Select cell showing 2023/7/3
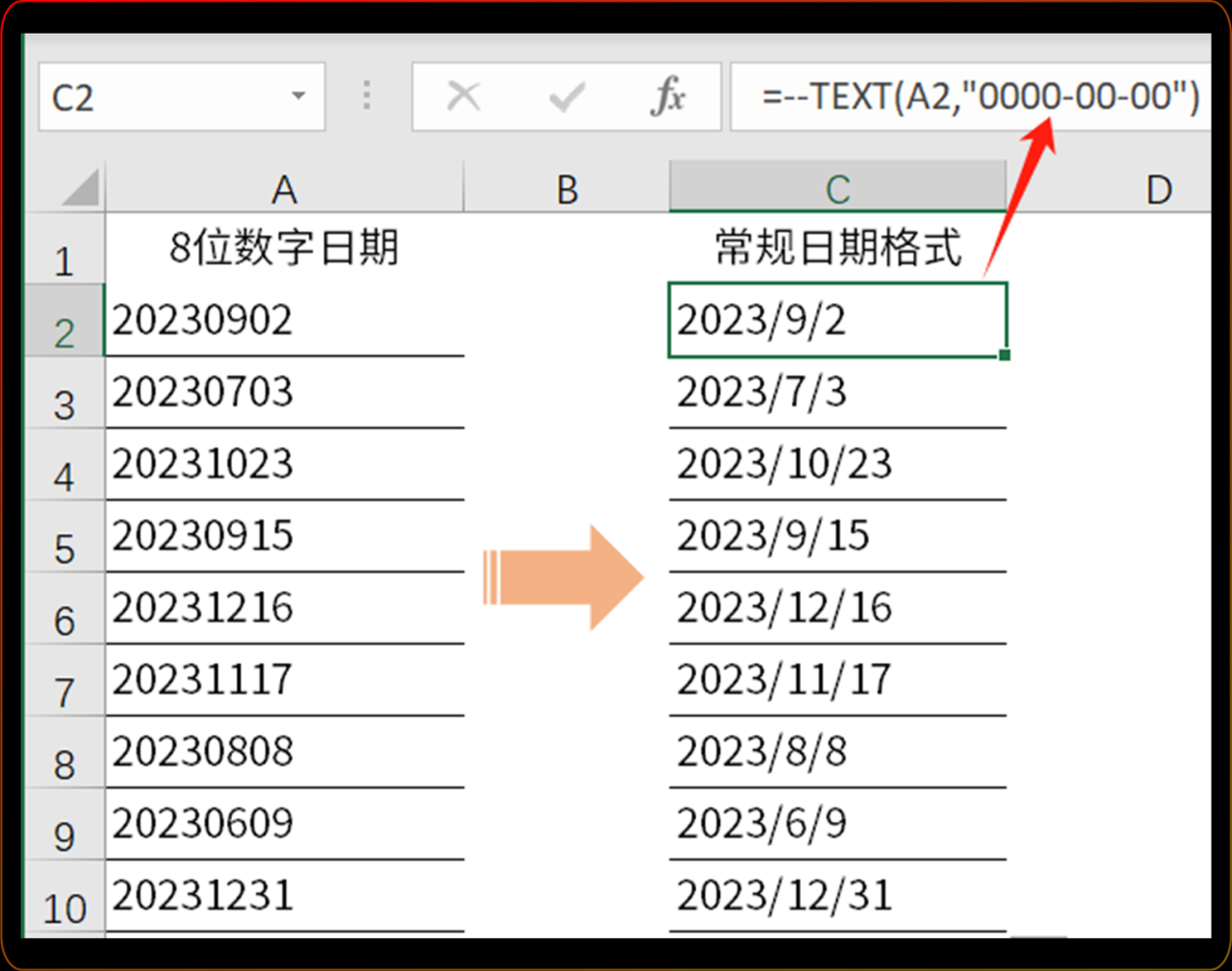 (x=837, y=393)
